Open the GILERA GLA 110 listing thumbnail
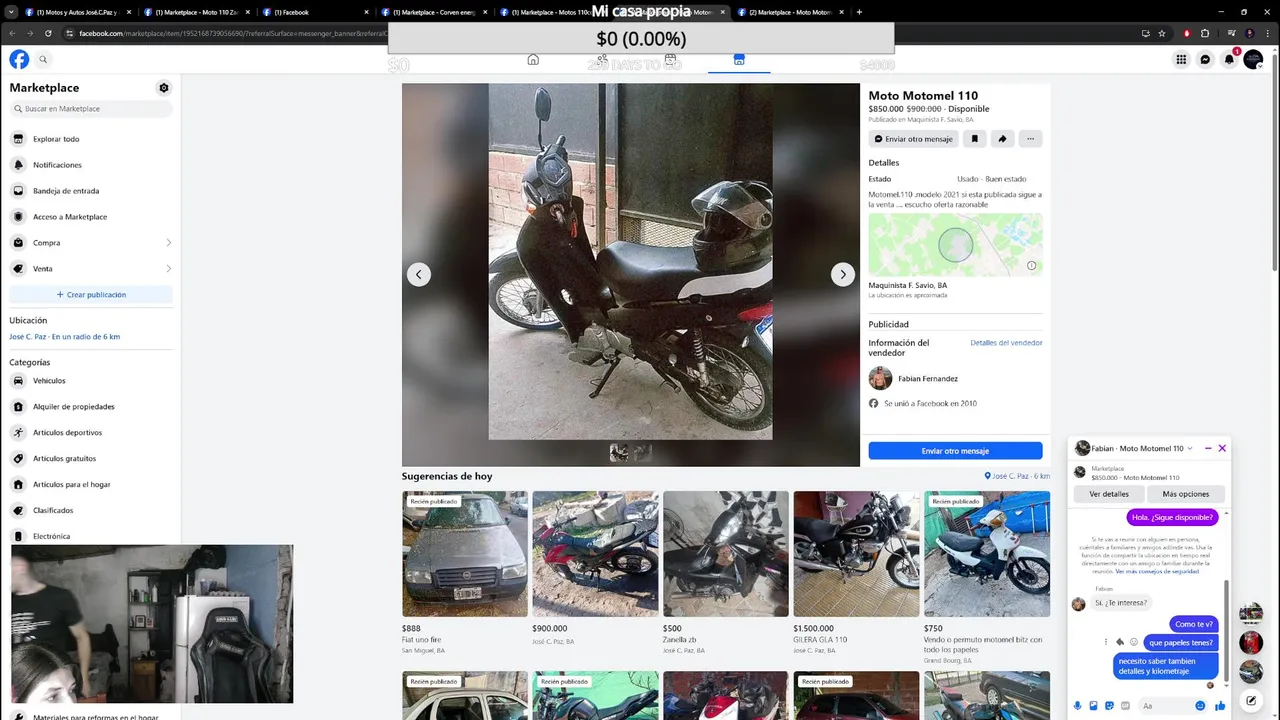The width and height of the screenshot is (1280, 720). click(x=856, y=554)
